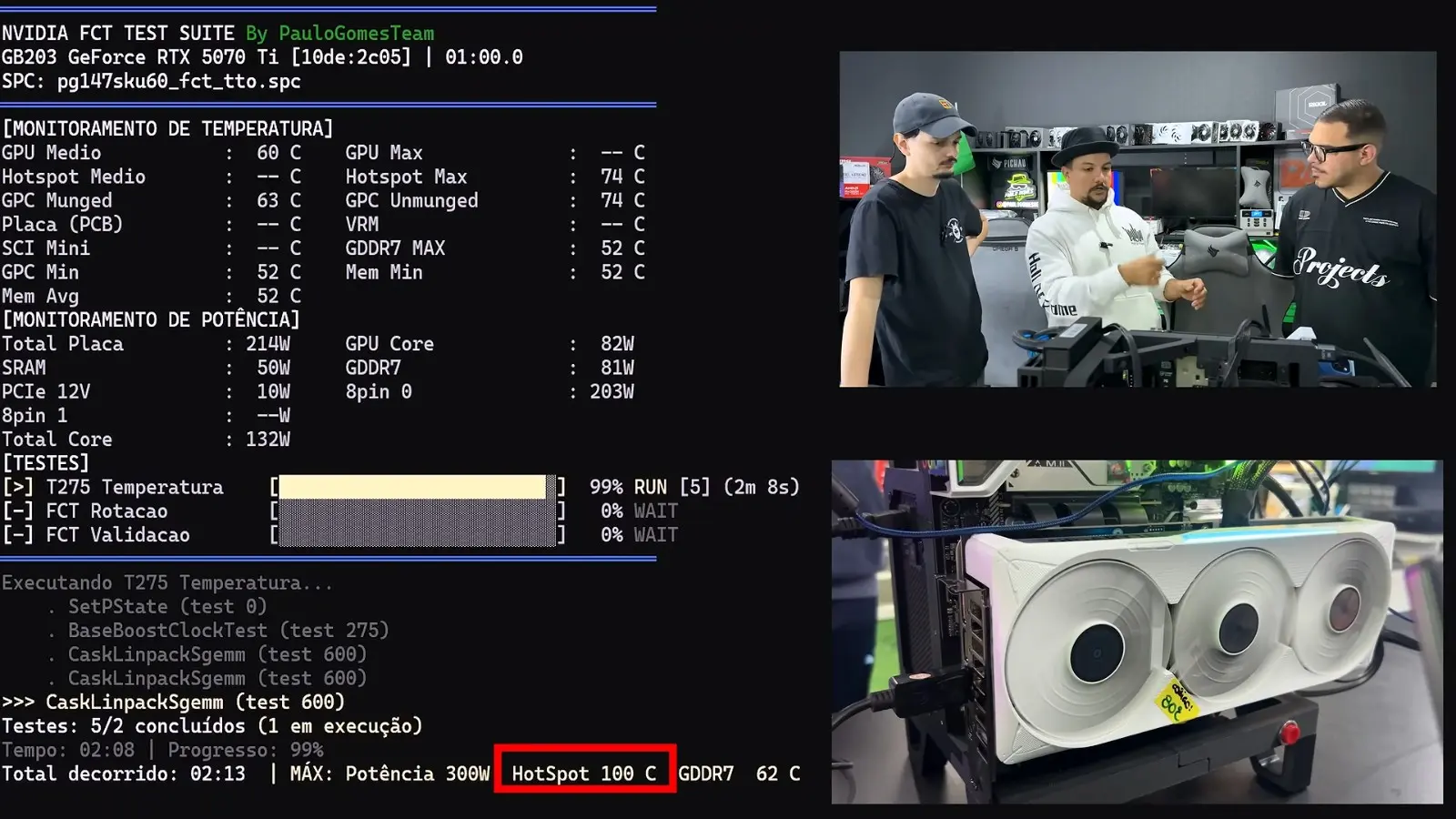The image size is (1456, 819).
Task: Click the 'FCT Validacao' test name
Action: 118,534
